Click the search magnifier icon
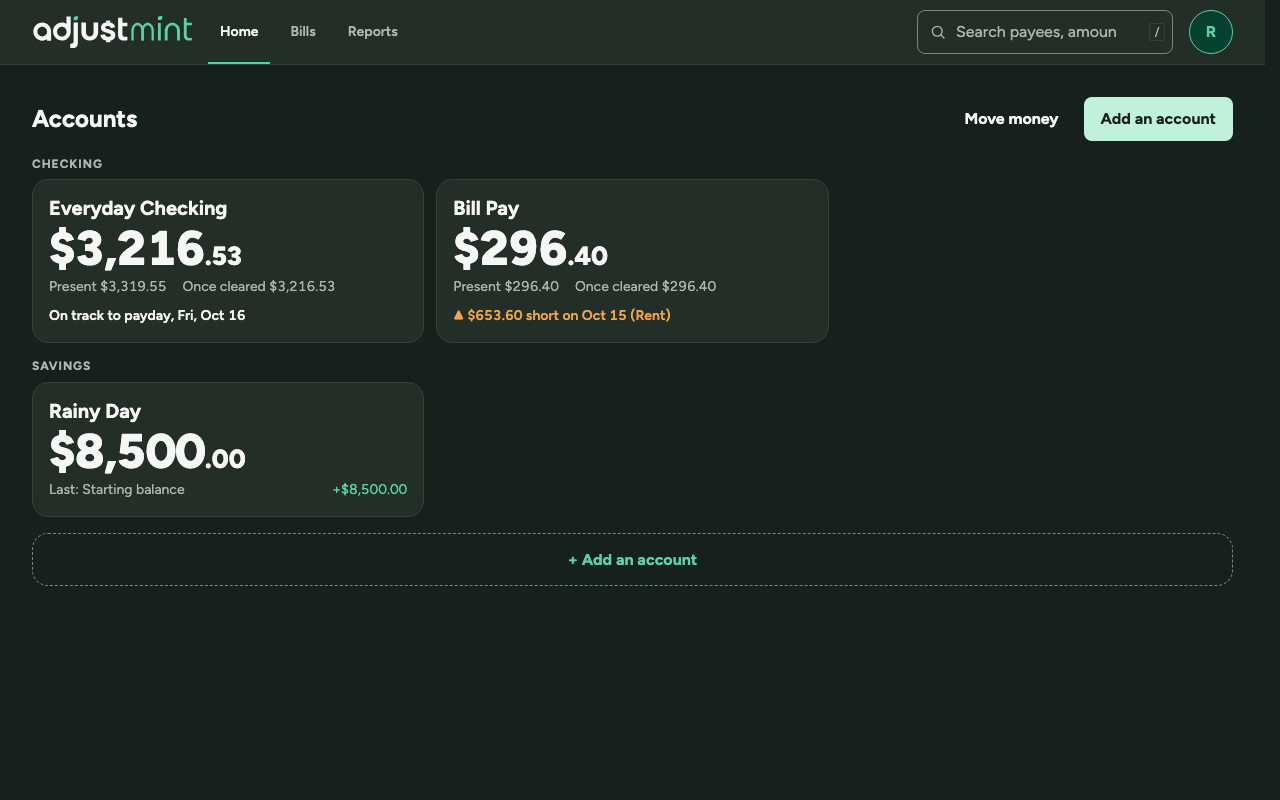The width and height of the screenshot is (1280, 800). (x=938, y=32)
